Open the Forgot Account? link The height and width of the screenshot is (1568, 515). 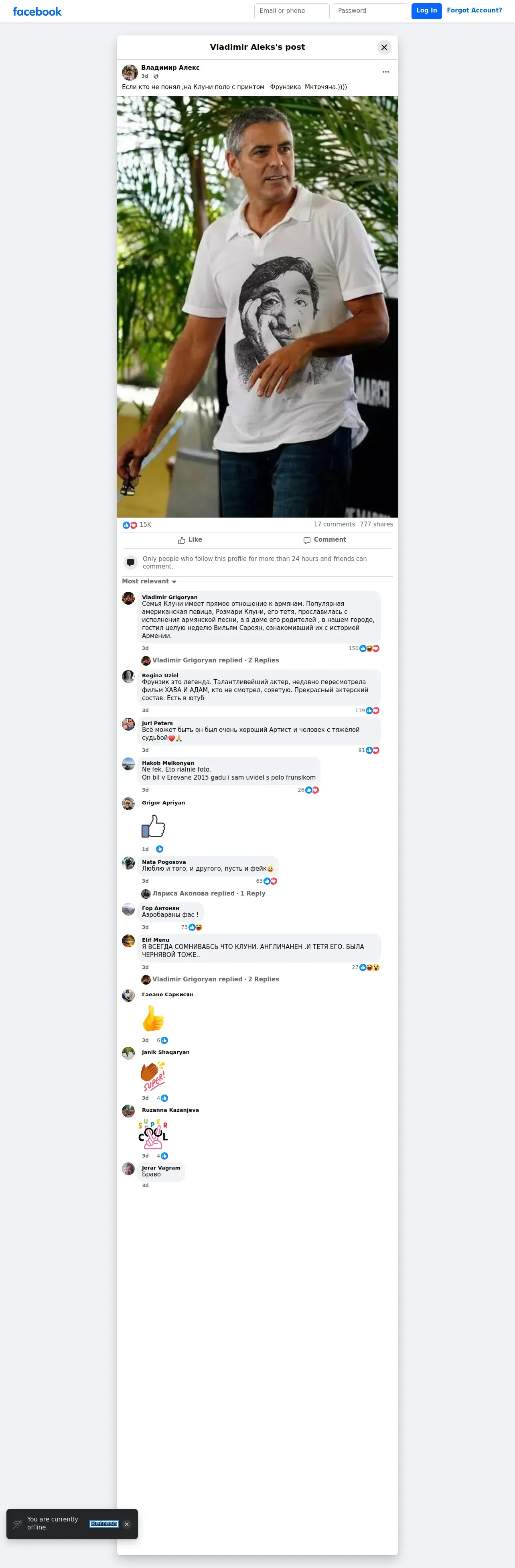[x=474, y=10]
